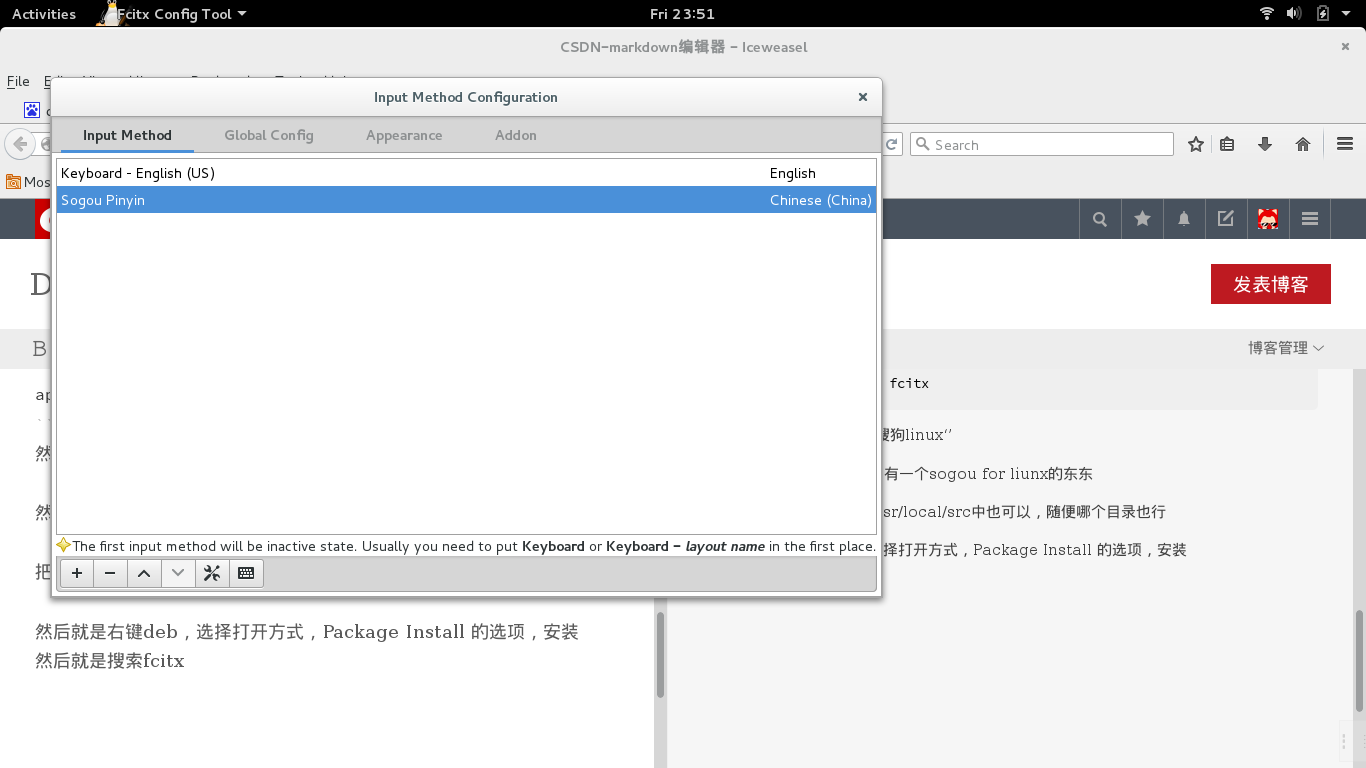
Task: Open the Activities overview
Action: click(43, 14)
